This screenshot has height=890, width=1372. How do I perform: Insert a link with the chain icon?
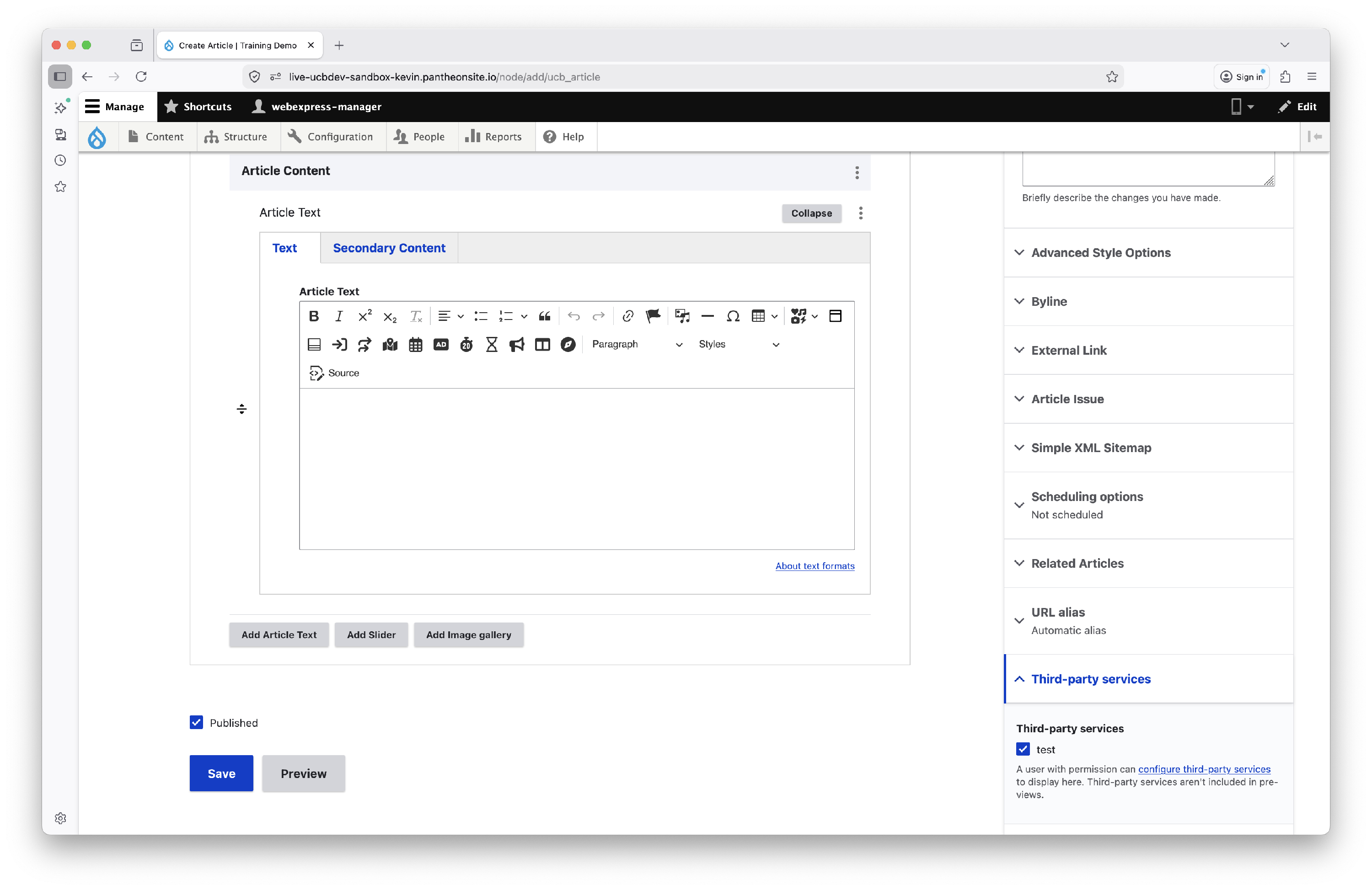click(x=628, y=316)
